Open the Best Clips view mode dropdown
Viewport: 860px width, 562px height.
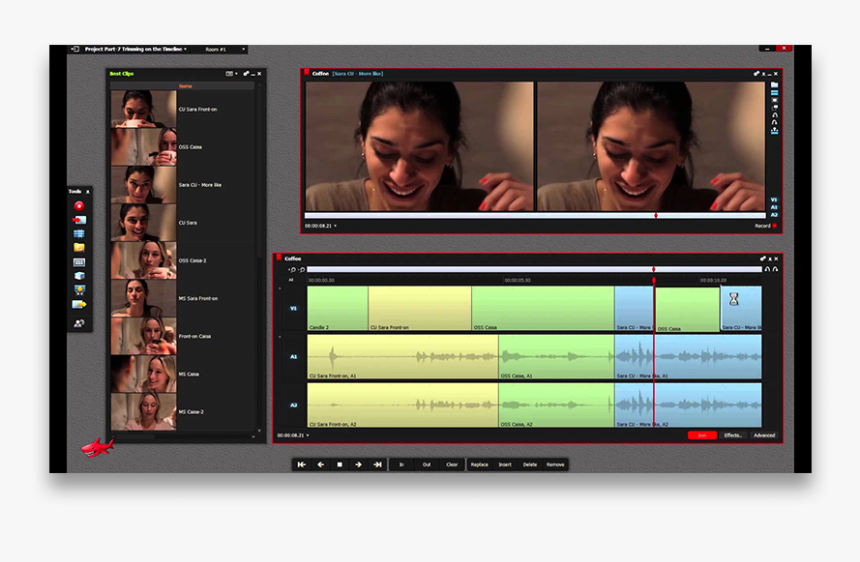point(231,73)
